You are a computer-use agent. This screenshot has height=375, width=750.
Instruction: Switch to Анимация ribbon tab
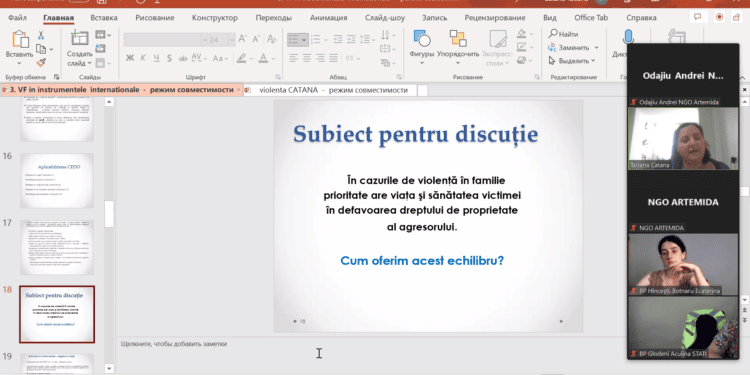click(x=328, y=18)
